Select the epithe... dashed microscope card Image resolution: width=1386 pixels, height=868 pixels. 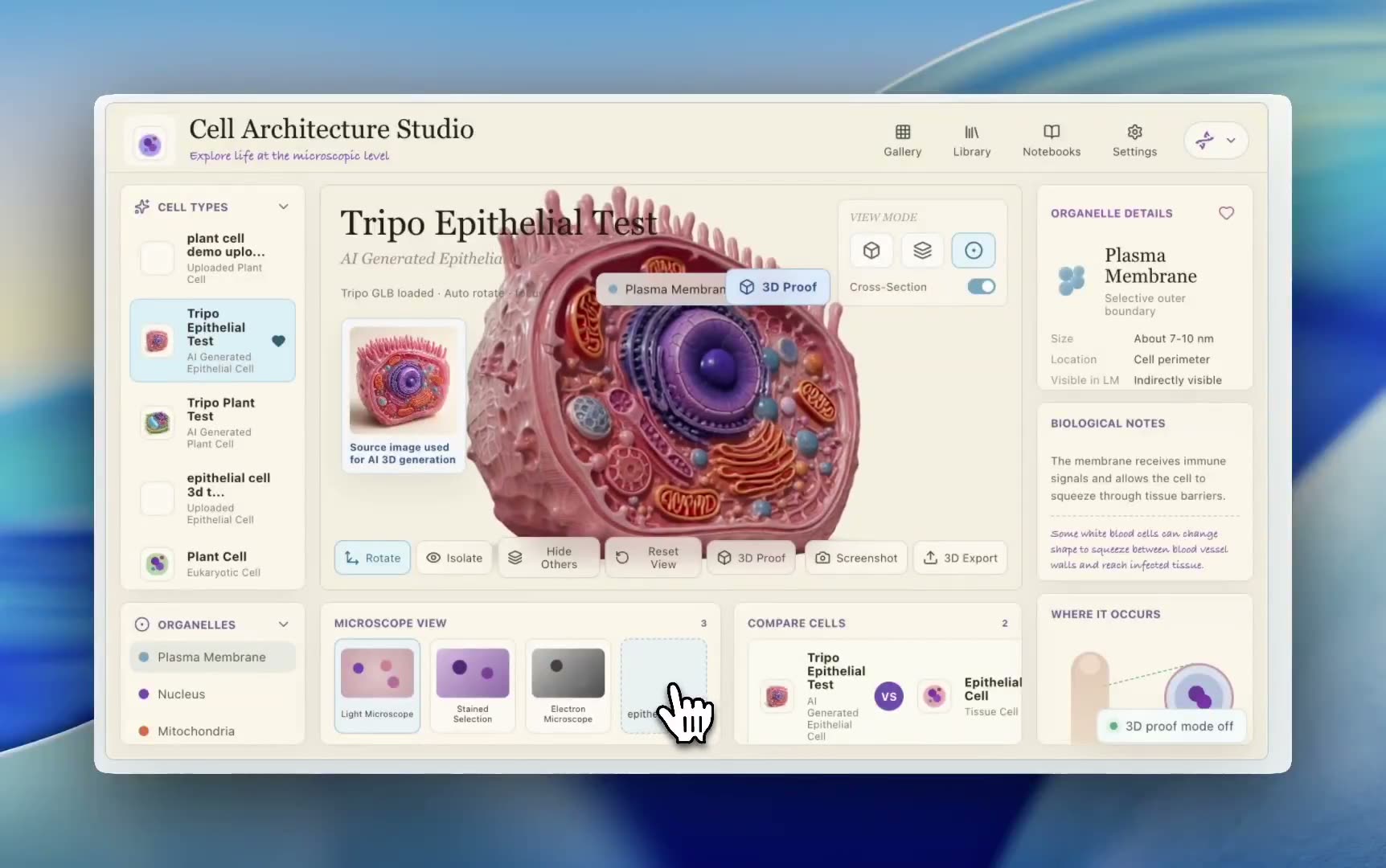click(663, 686)
